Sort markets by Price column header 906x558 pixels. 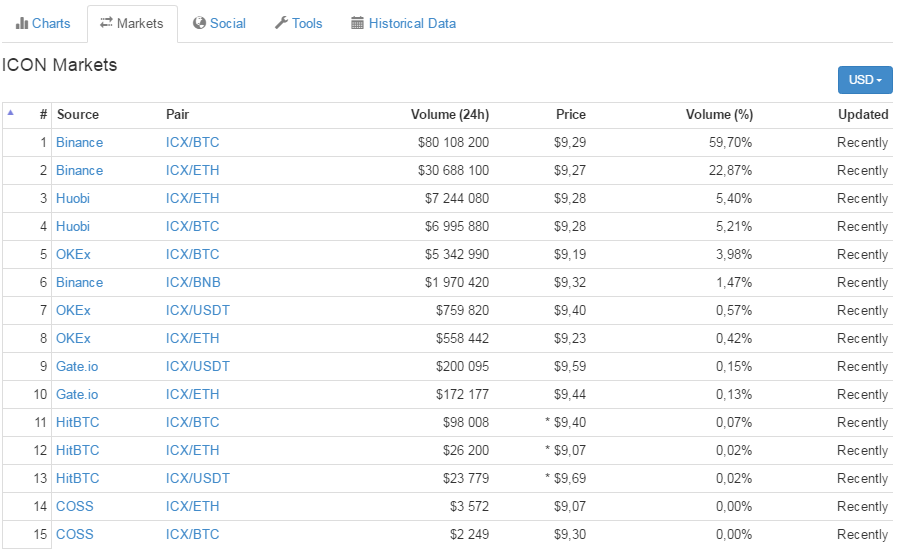[x=570, y=114]
